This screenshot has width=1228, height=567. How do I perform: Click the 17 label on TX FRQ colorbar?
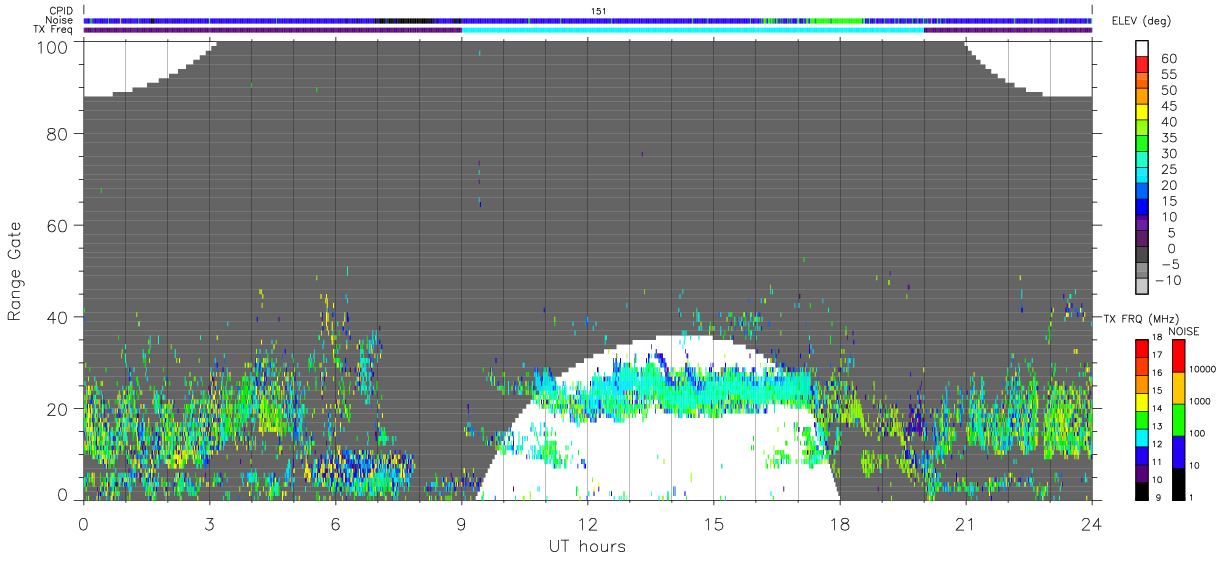point(1156,354)
